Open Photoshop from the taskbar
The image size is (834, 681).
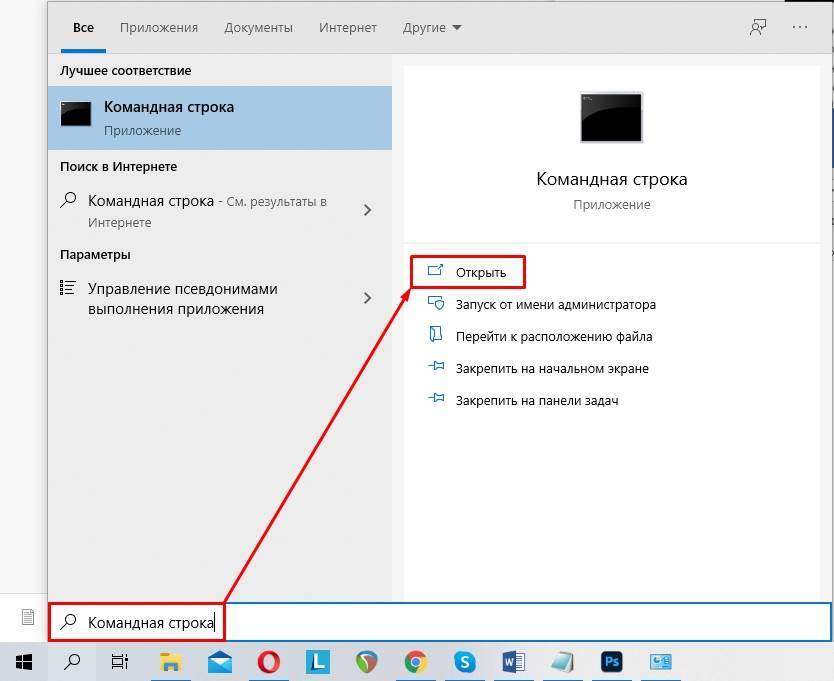point(612,661)
